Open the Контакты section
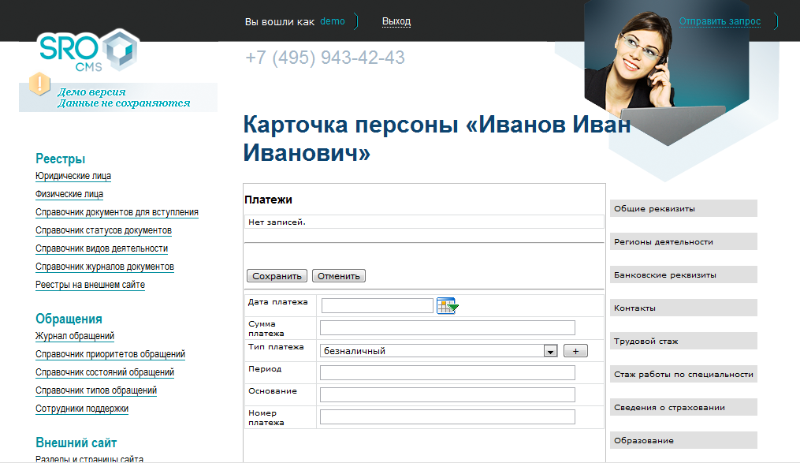The image size is (800, 463). (683, 308)
